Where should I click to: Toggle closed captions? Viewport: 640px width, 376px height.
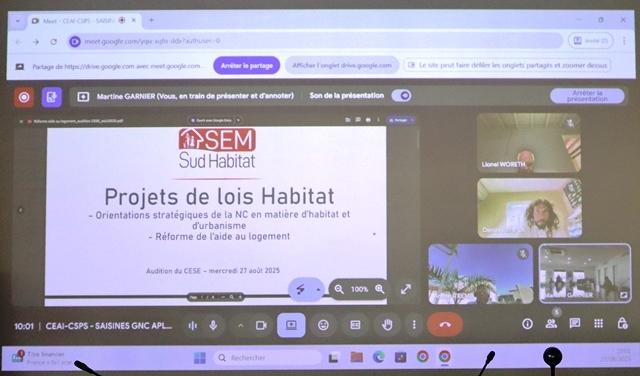(x=355, y=325)
